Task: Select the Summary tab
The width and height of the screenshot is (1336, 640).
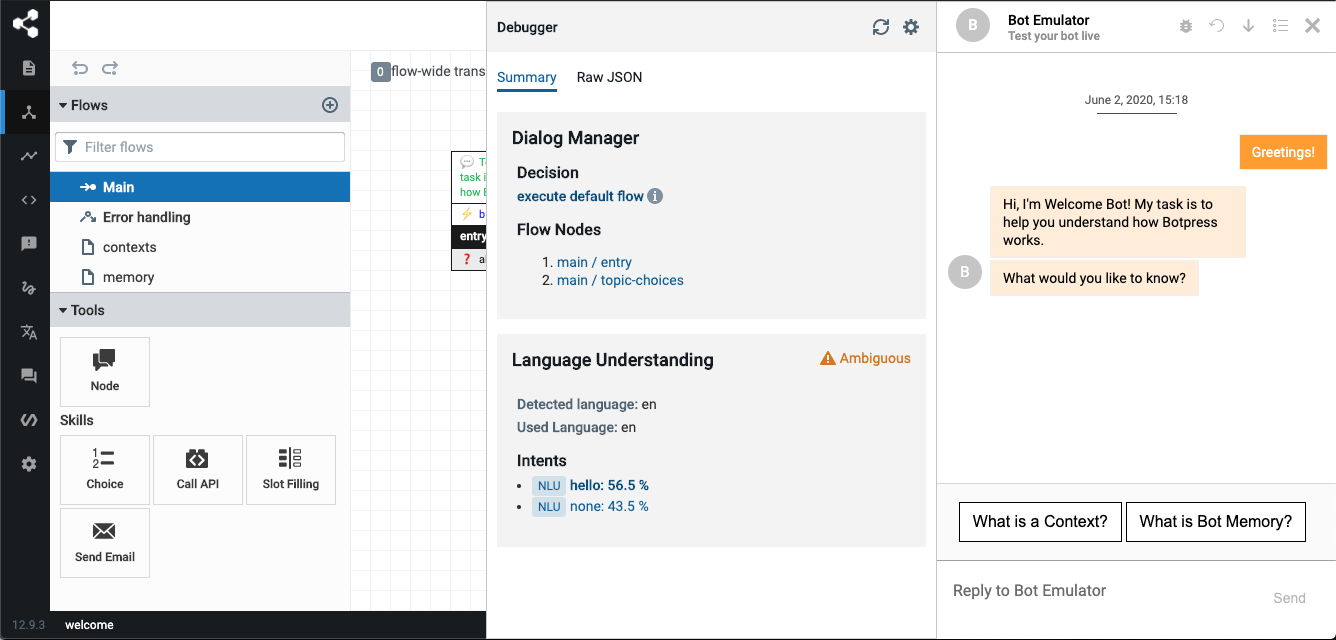Action: point(526,77)
